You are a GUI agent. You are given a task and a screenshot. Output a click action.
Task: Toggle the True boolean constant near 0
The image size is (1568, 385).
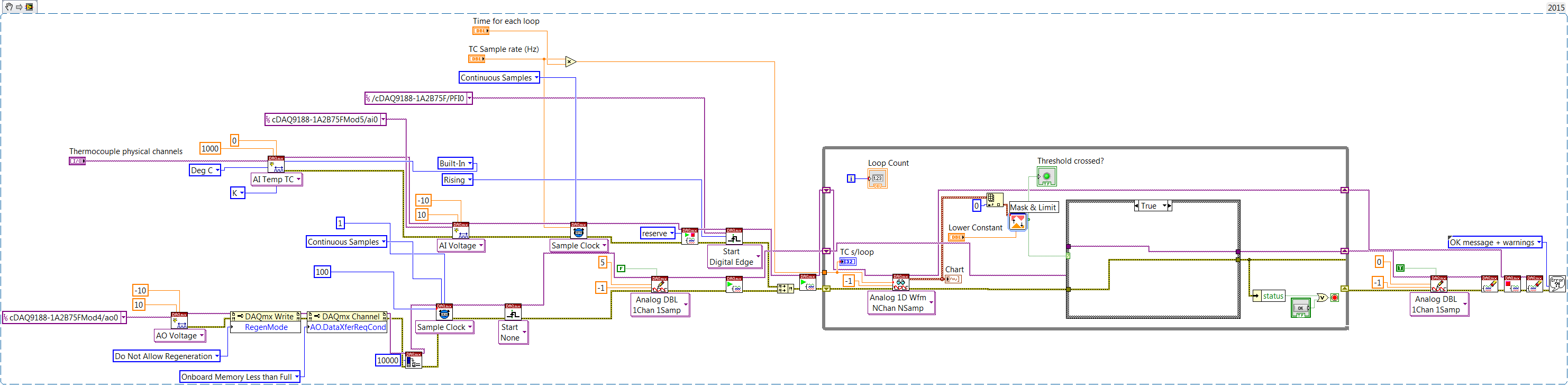pyautogui.click(x=1400, y=268)
